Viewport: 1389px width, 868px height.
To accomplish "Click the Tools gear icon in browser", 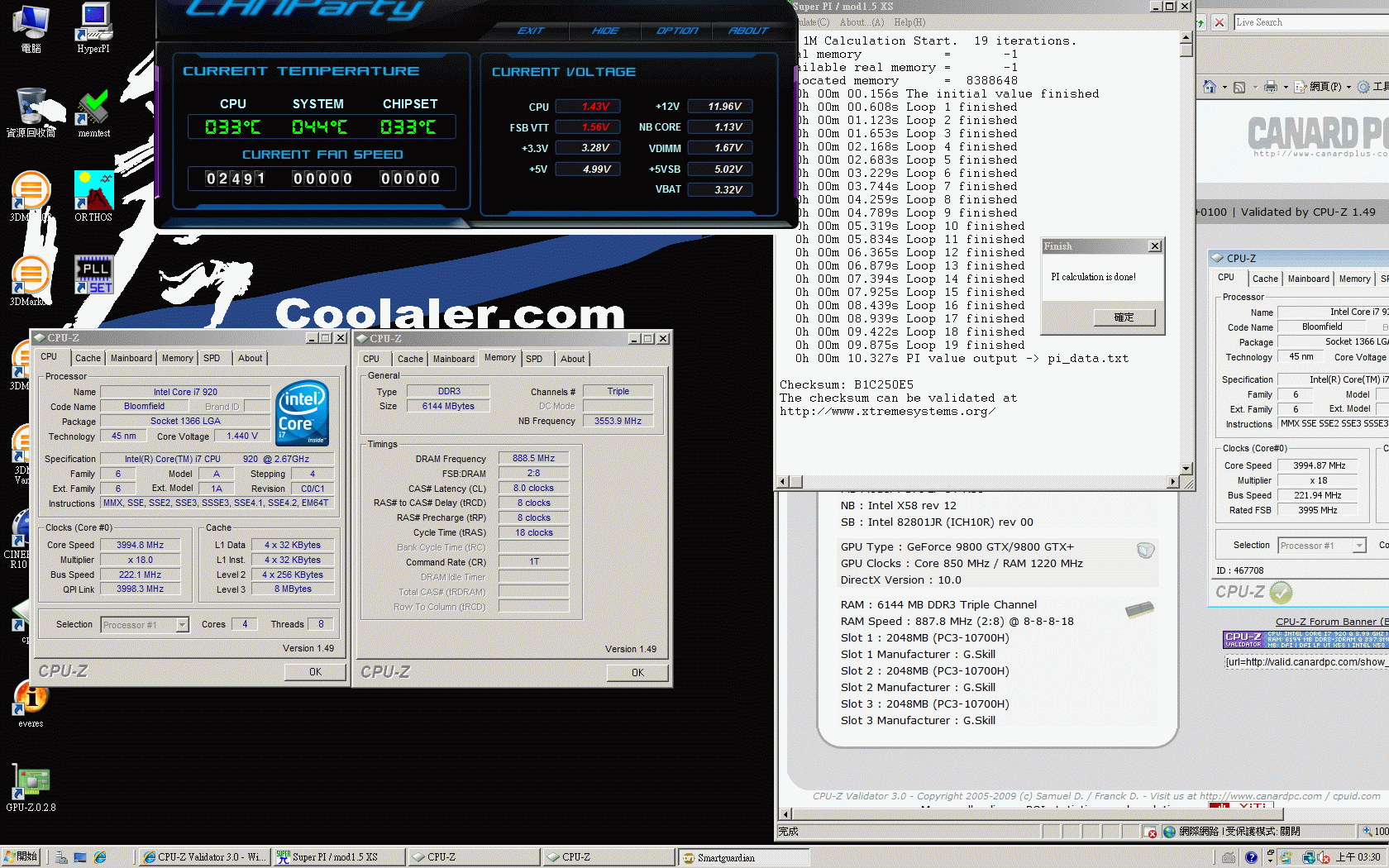I will 1363,87.
